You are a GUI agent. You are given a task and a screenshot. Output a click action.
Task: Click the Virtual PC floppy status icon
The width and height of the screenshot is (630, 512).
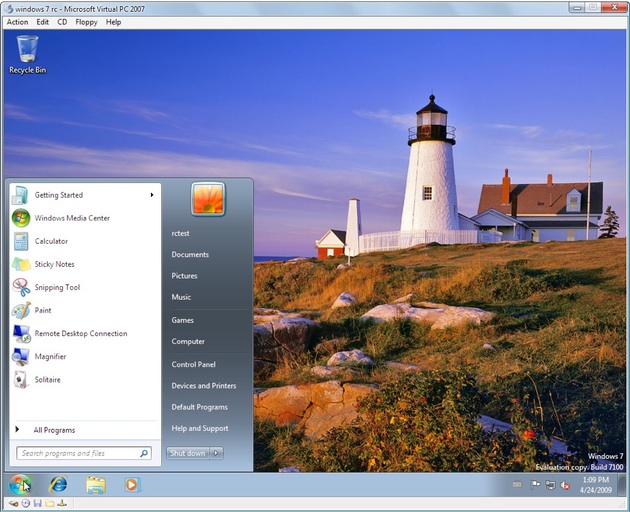pyautogui.click(x=38, y=503)
